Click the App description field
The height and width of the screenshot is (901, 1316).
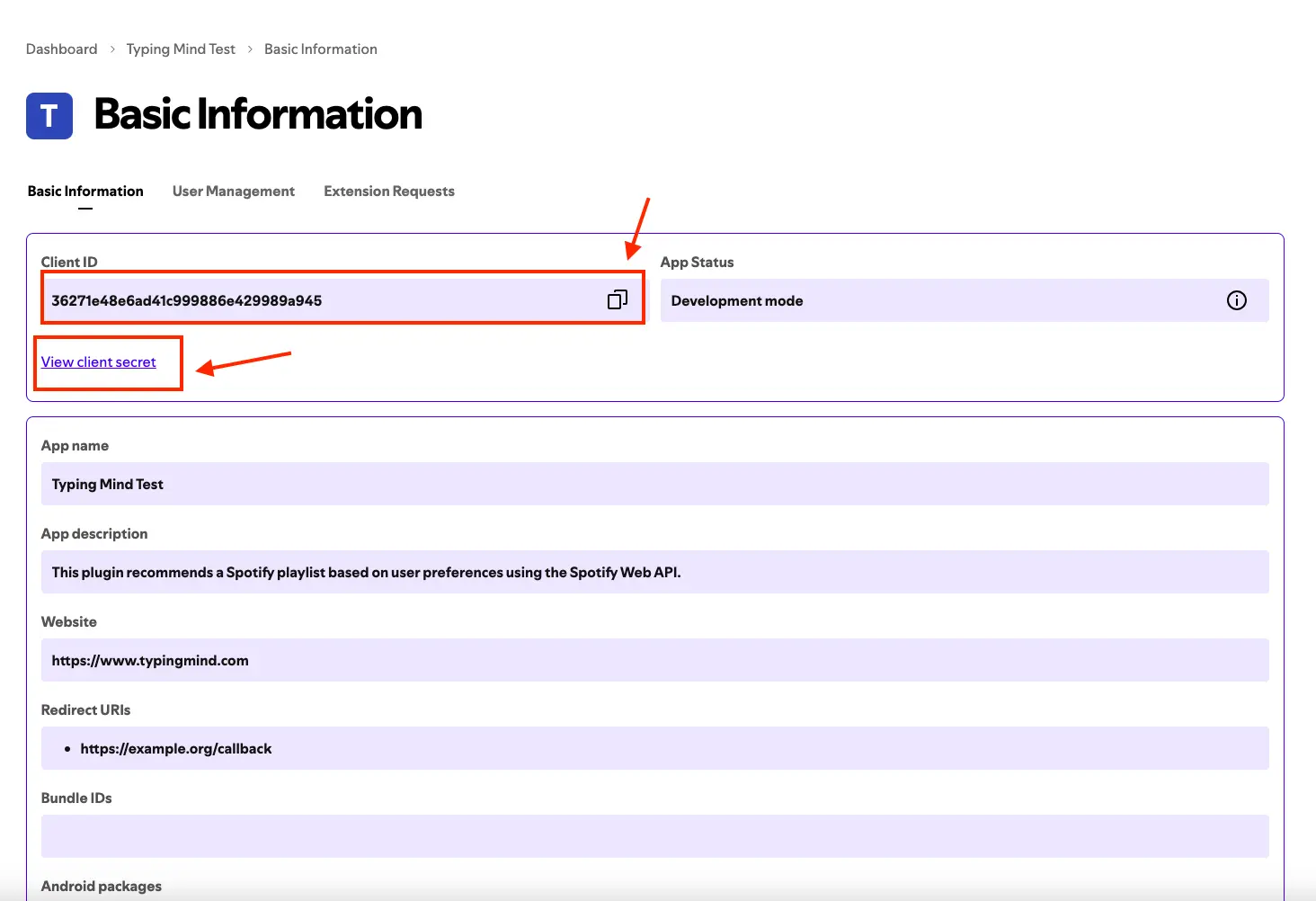click(655, 572)
